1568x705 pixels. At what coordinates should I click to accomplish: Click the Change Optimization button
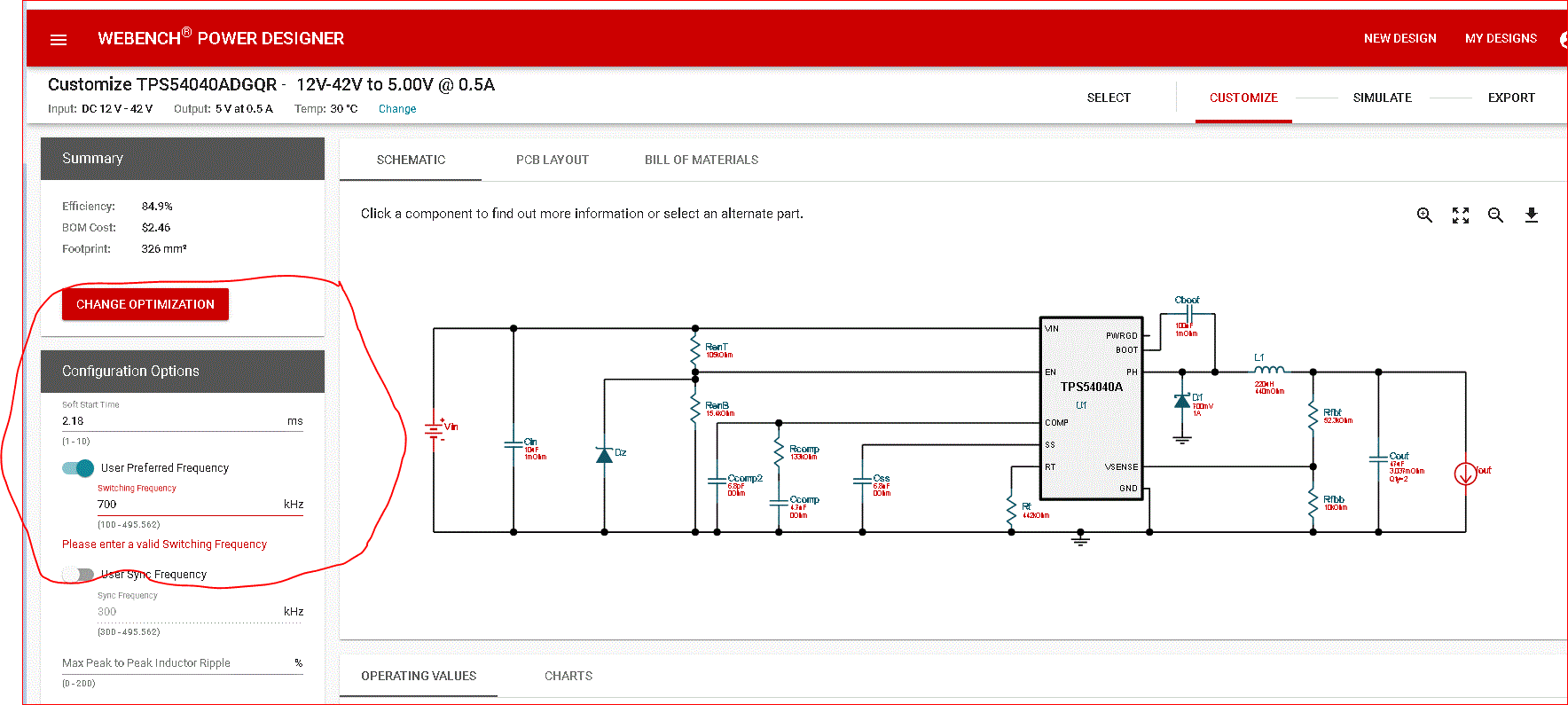pyautogui.click(x=145, y=304)
